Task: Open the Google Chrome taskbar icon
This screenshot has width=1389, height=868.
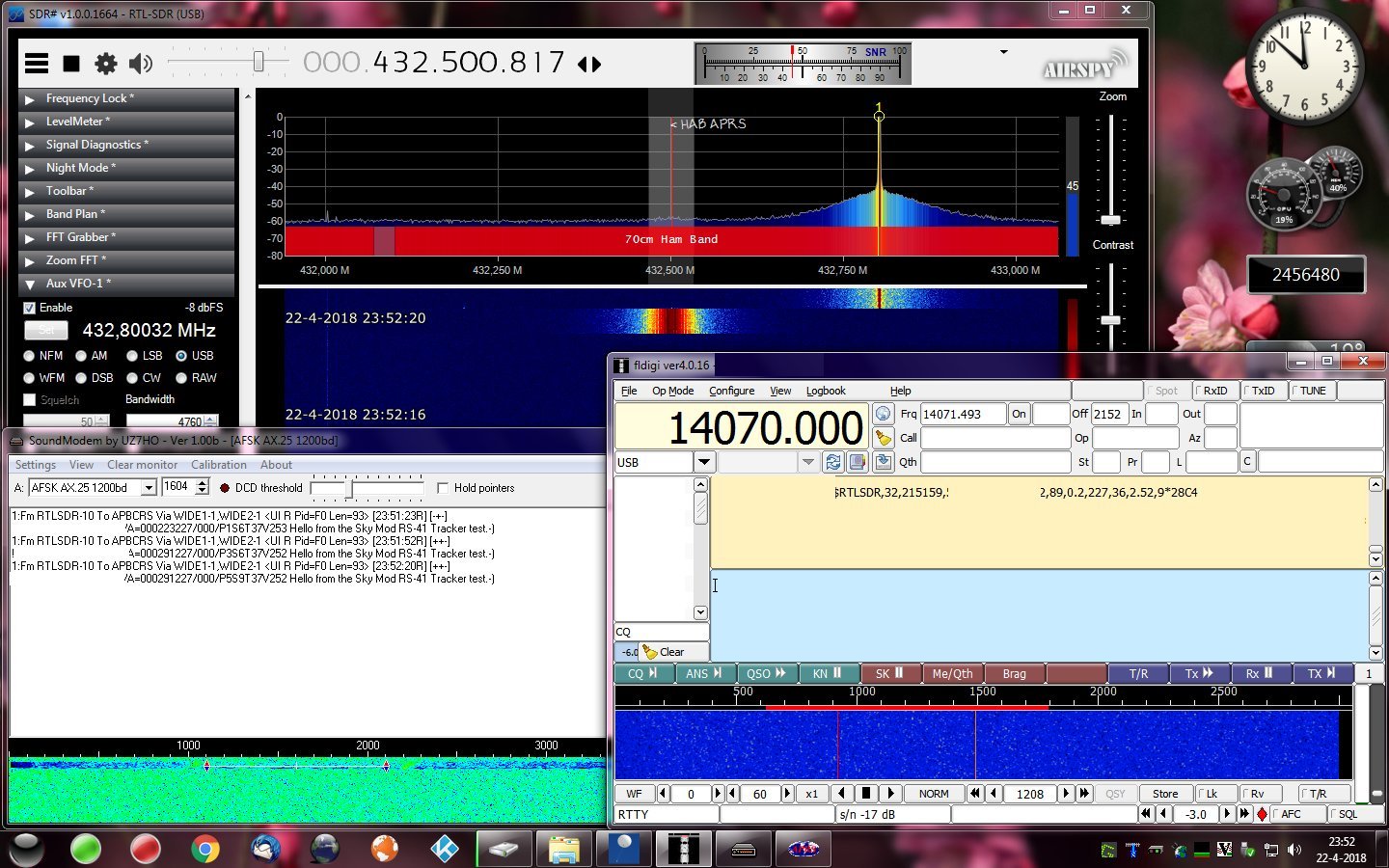Action: [204, 850]
